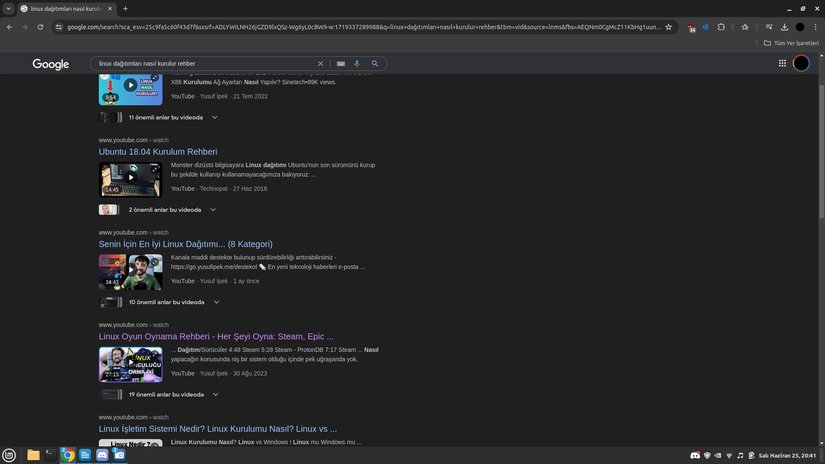Screen dimensions: 825x464
Task: Select the linux dağıtımları nasıl kurulur tab
Action: (64, 8)
